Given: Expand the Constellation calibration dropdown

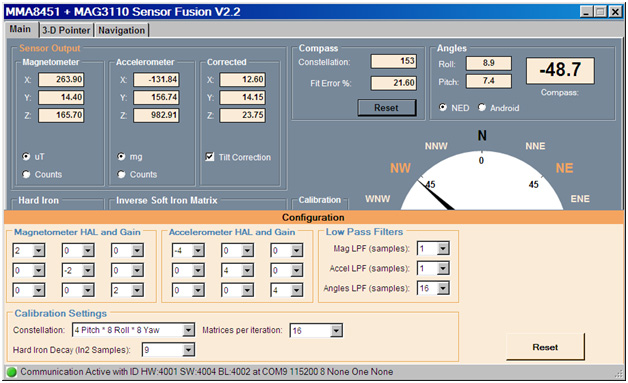Looking at the screenshot, I should 188,330.
